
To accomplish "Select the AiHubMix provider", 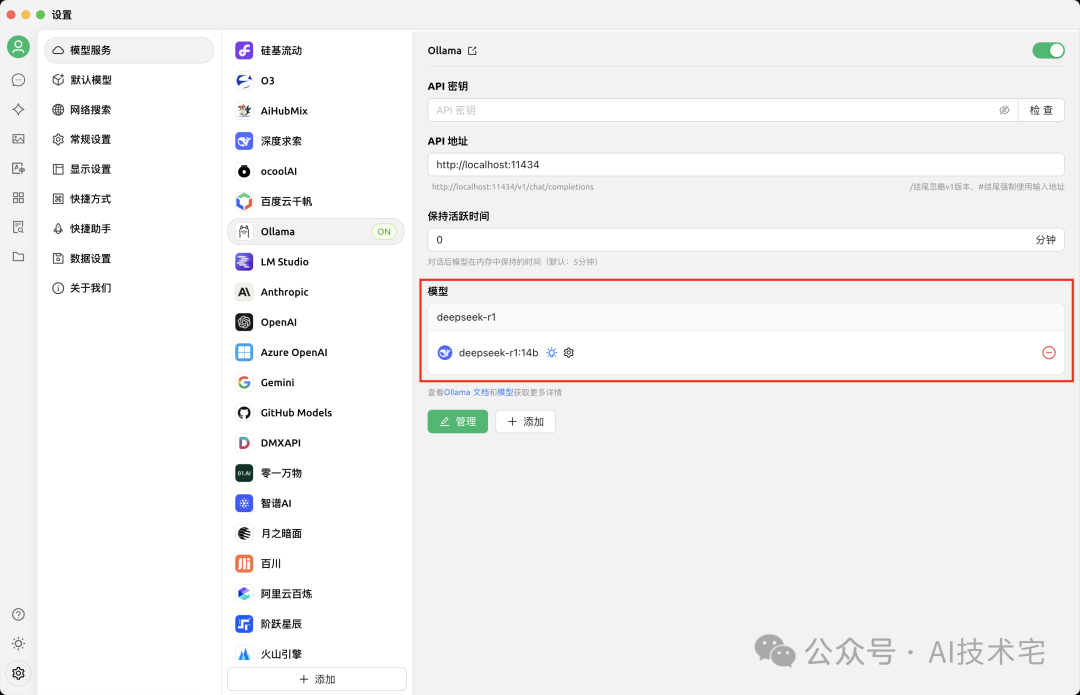I will click(316, 111).
